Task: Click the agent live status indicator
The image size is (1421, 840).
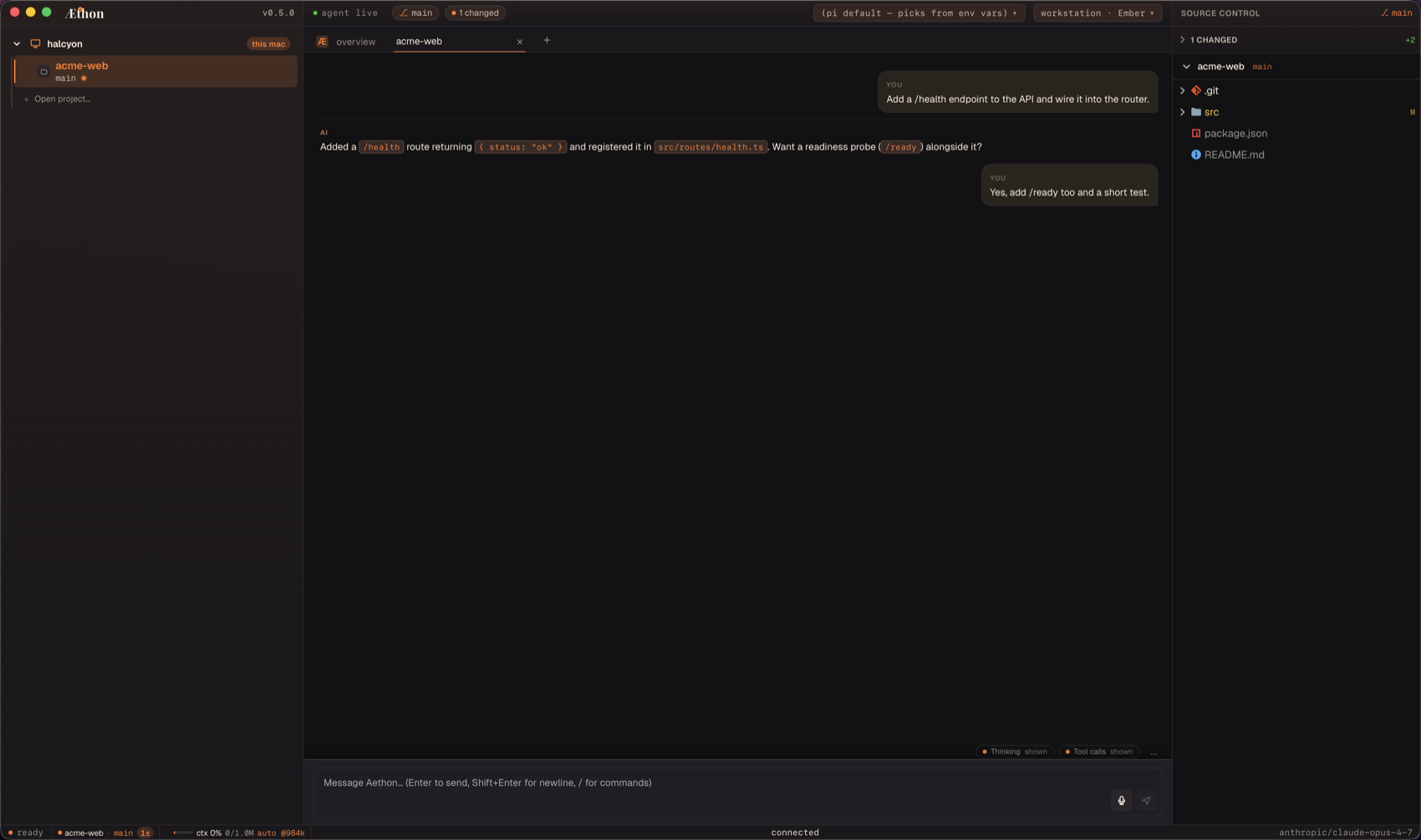Action: click(x=345, y=13)
